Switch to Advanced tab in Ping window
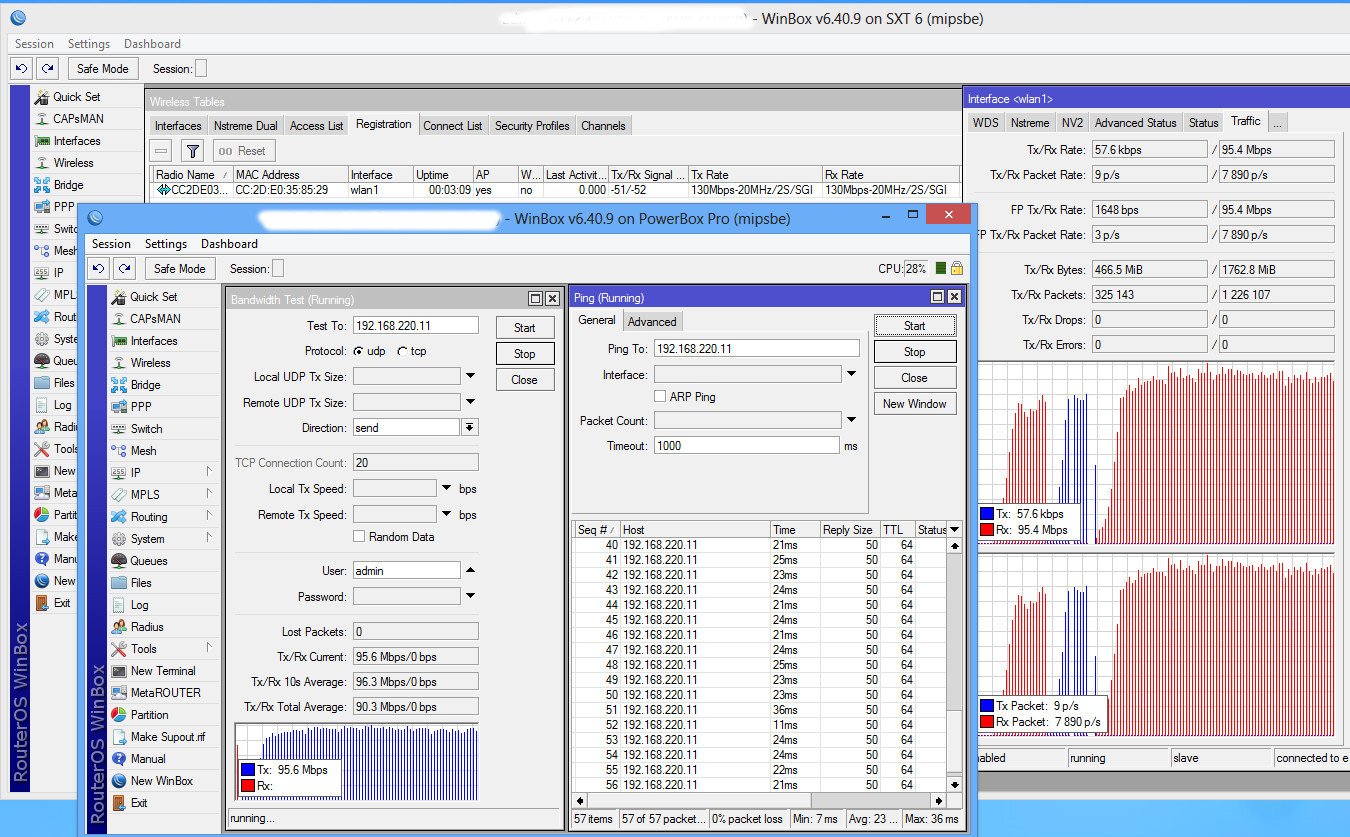 [652, 321]
